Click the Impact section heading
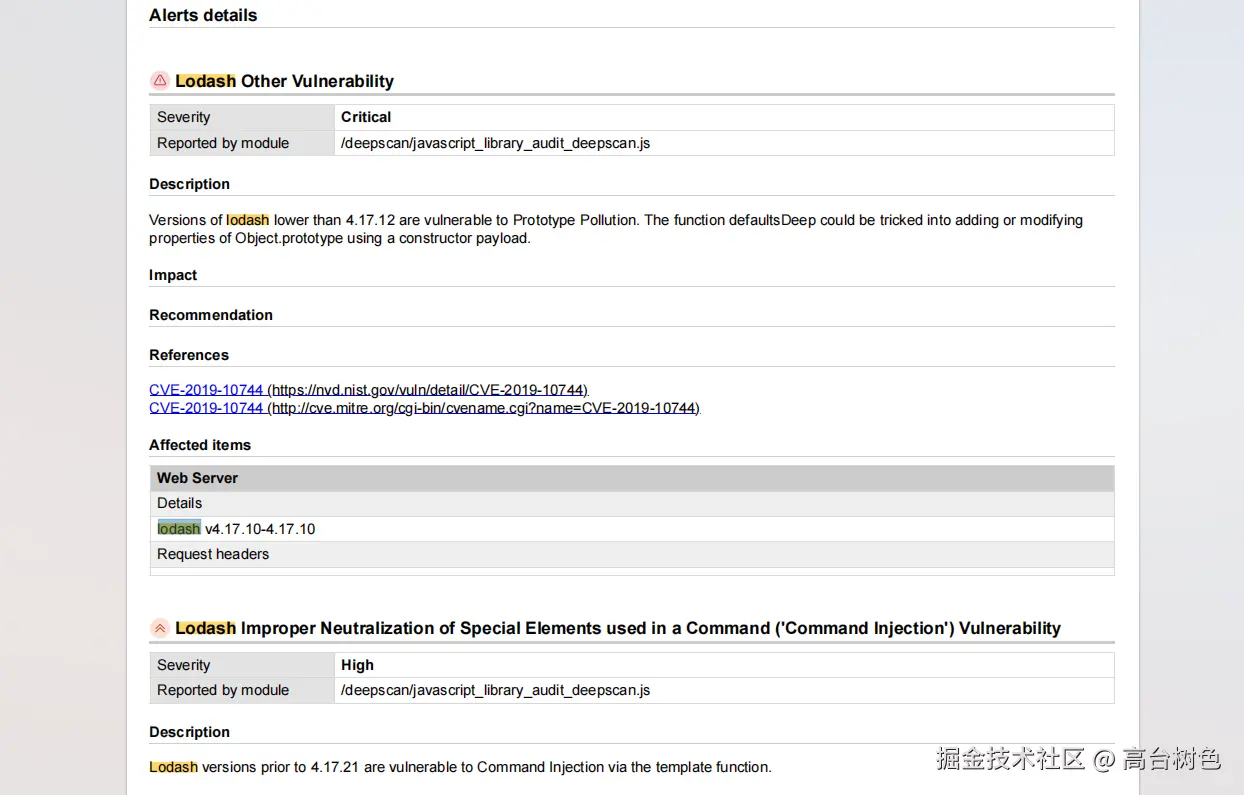1244x795 pixels. (x=173, y=275)
